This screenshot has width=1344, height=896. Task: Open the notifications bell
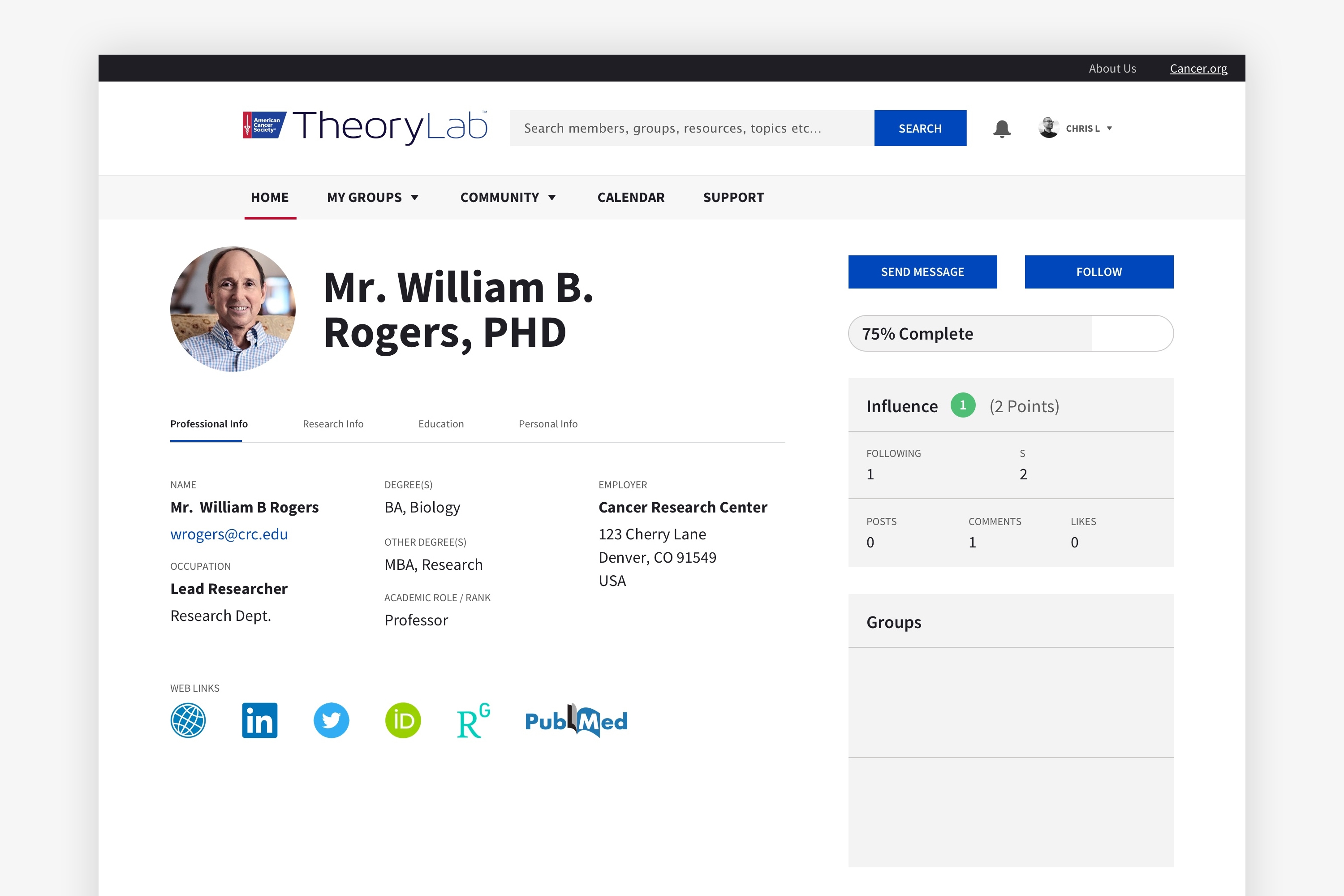coord(1002,128)
